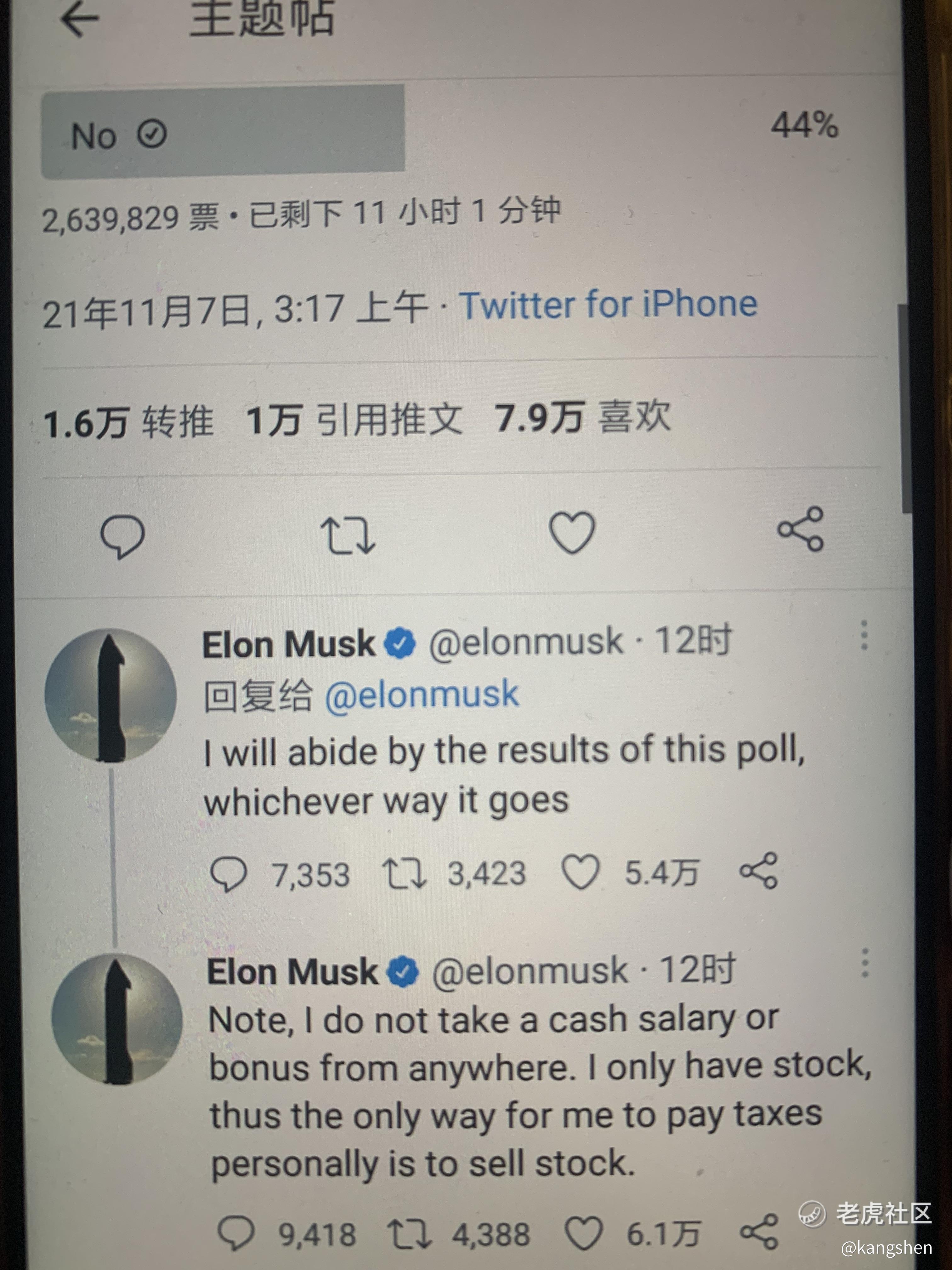The image size is (952, 1270).
Task: Reply to the main poll tweet
Action: pos(122,536)
